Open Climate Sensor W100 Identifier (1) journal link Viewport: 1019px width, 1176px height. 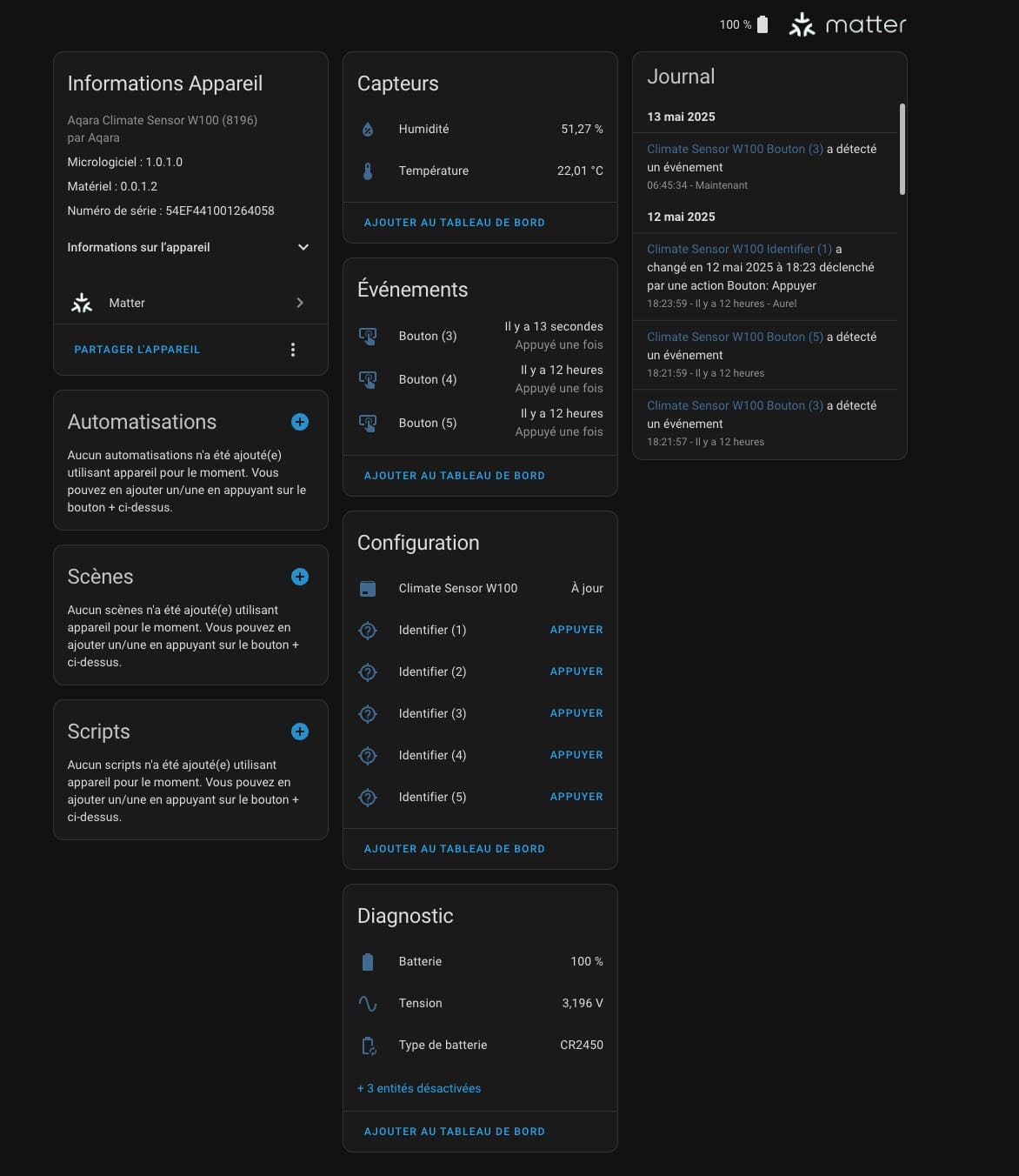tap(739, 249)
